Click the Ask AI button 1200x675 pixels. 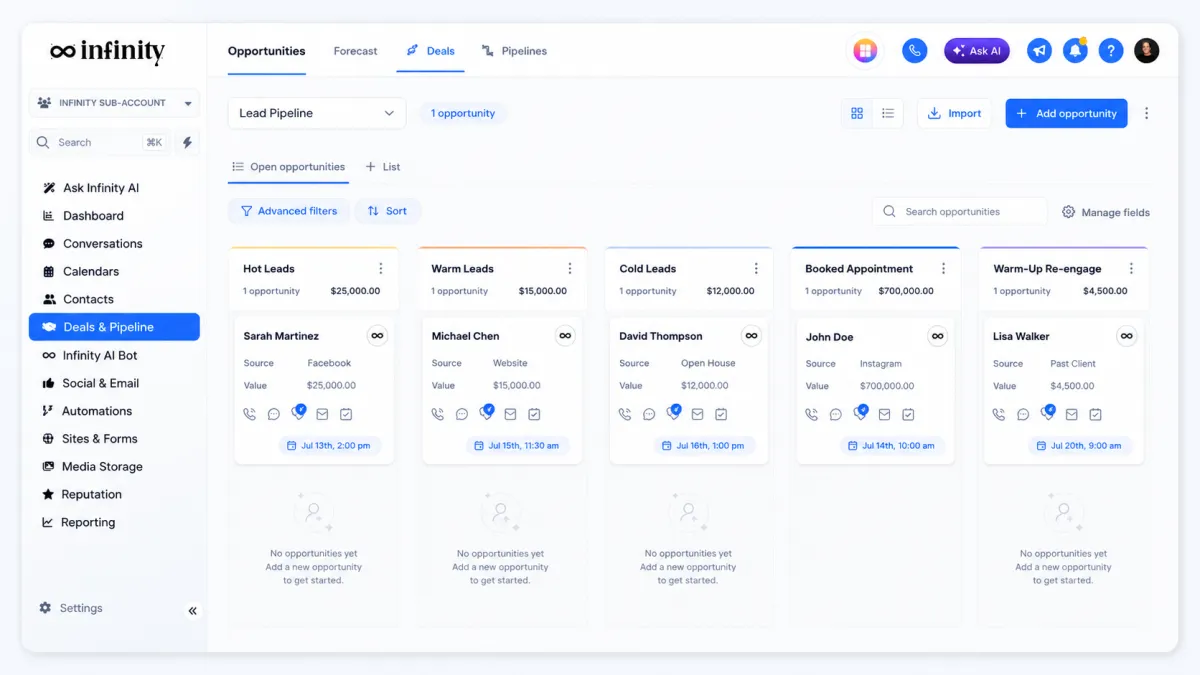(977, 51)
